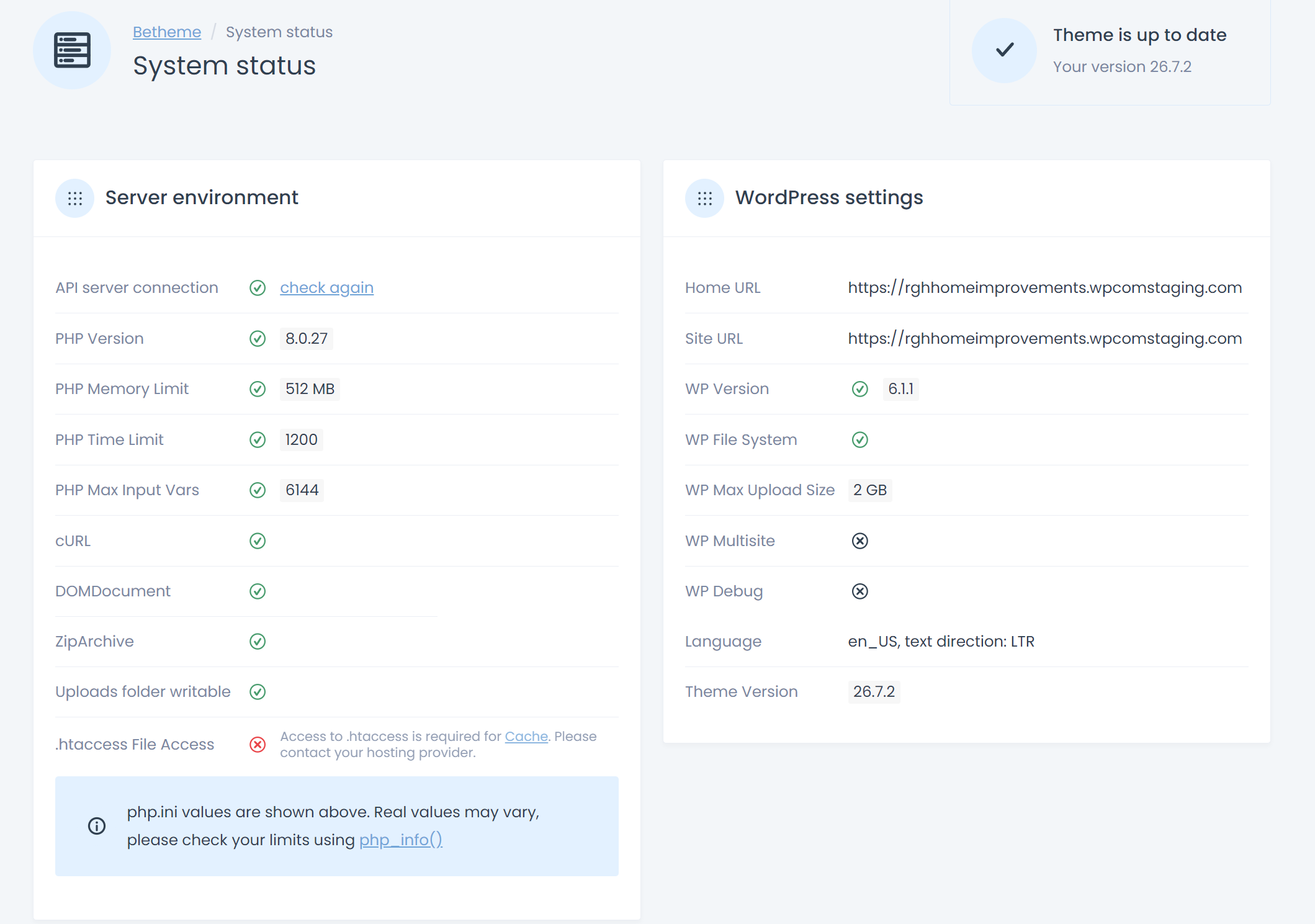Image resolution: width=1315 pixels, height=924 pixels.
Task: Click the PHP Time Limit value 1200
Action: (302, 440)
